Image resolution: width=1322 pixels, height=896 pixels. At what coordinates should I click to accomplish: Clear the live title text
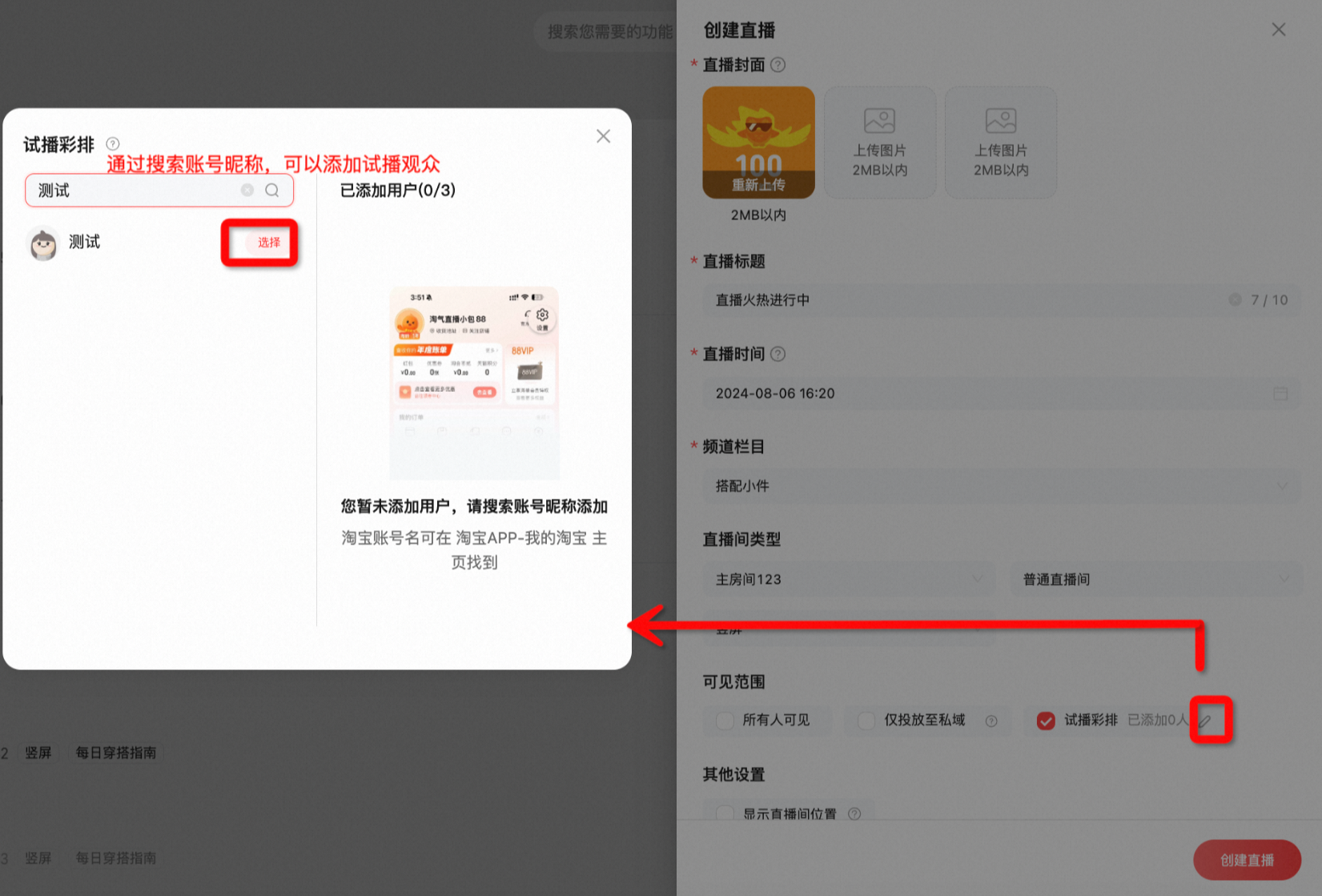pos(1235,299)
